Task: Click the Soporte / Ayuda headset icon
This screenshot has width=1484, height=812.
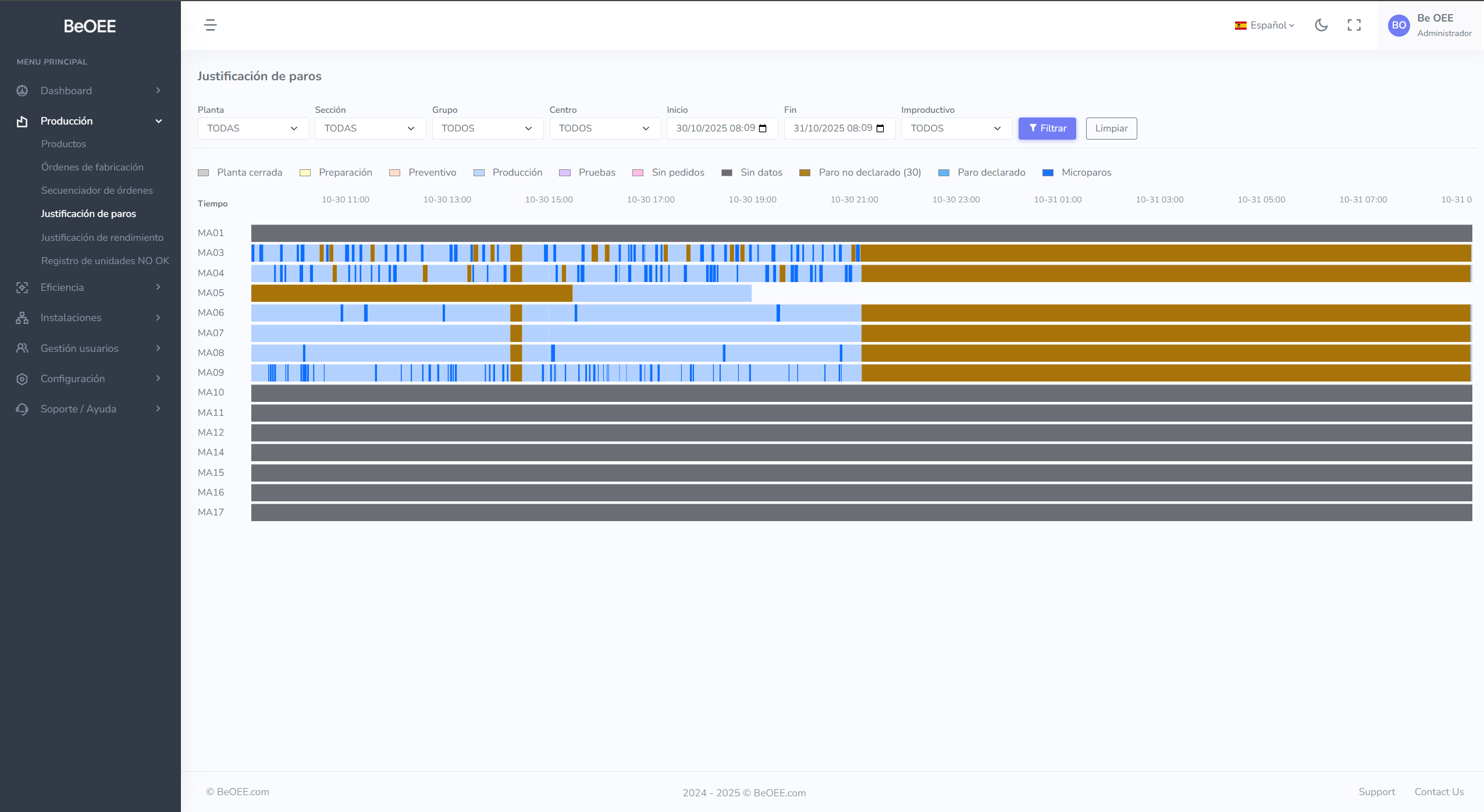Action: [22, 408]
